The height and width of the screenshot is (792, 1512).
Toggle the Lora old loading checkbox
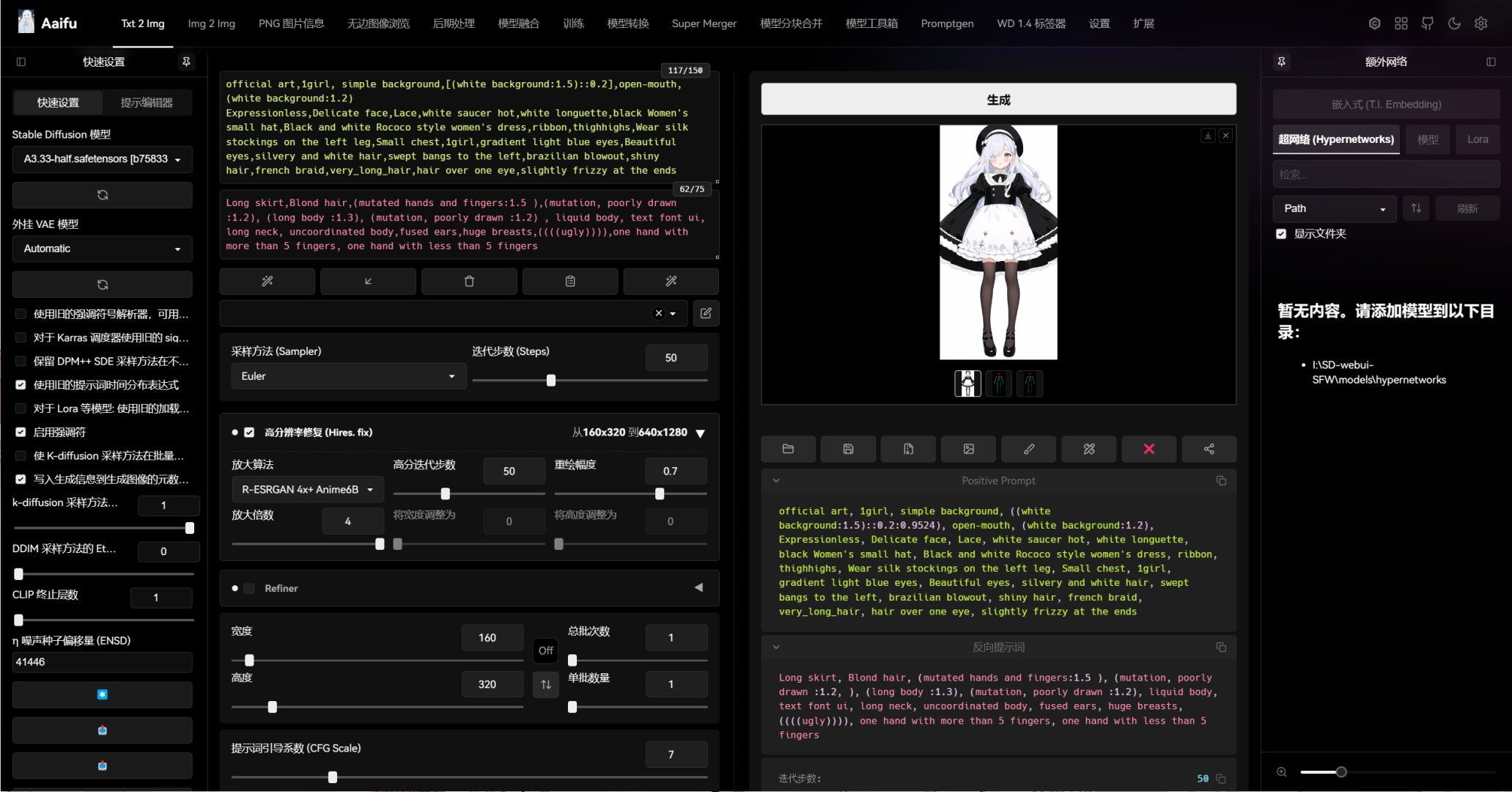[21, 408]
